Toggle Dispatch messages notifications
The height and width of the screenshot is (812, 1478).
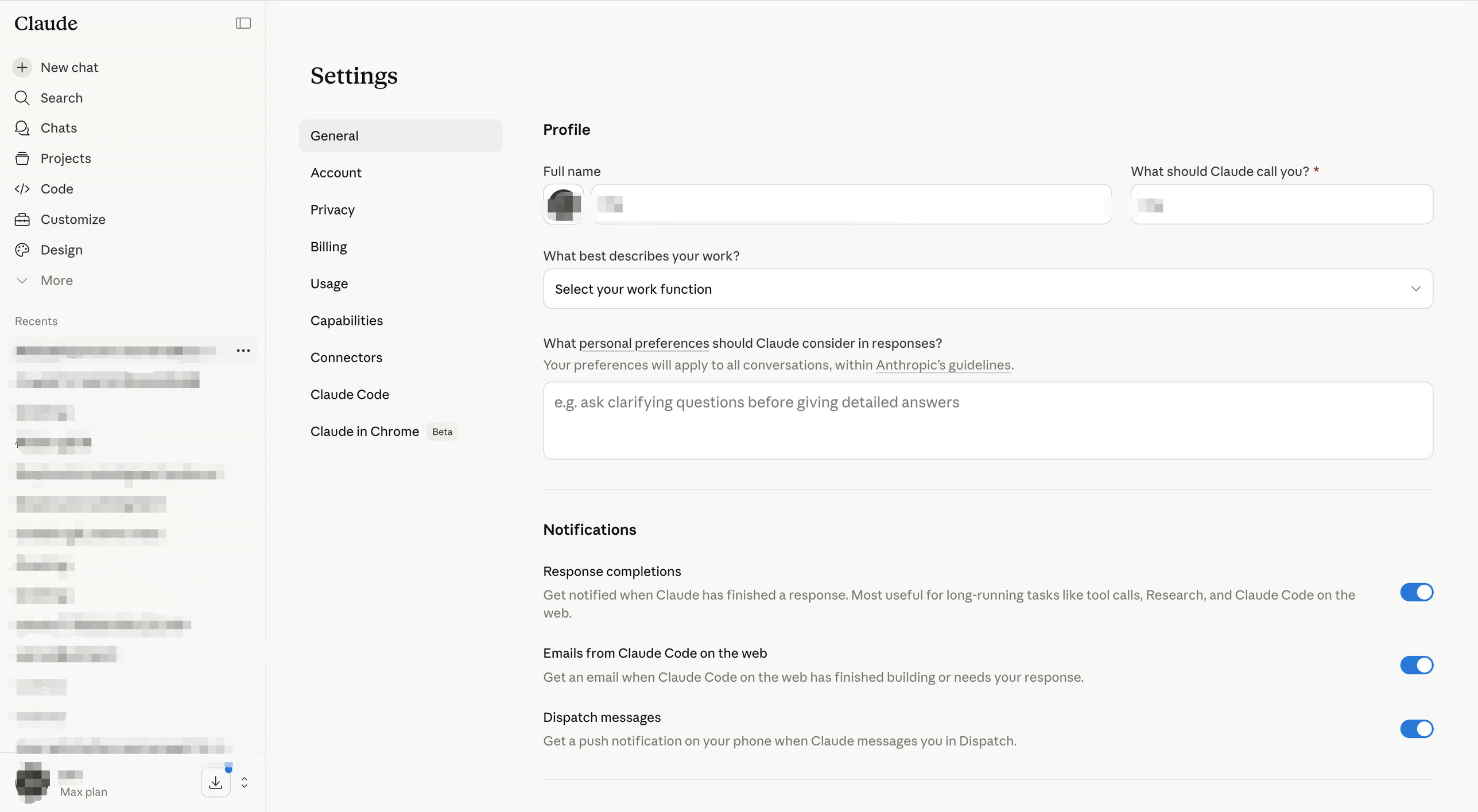click(1417, 729)
